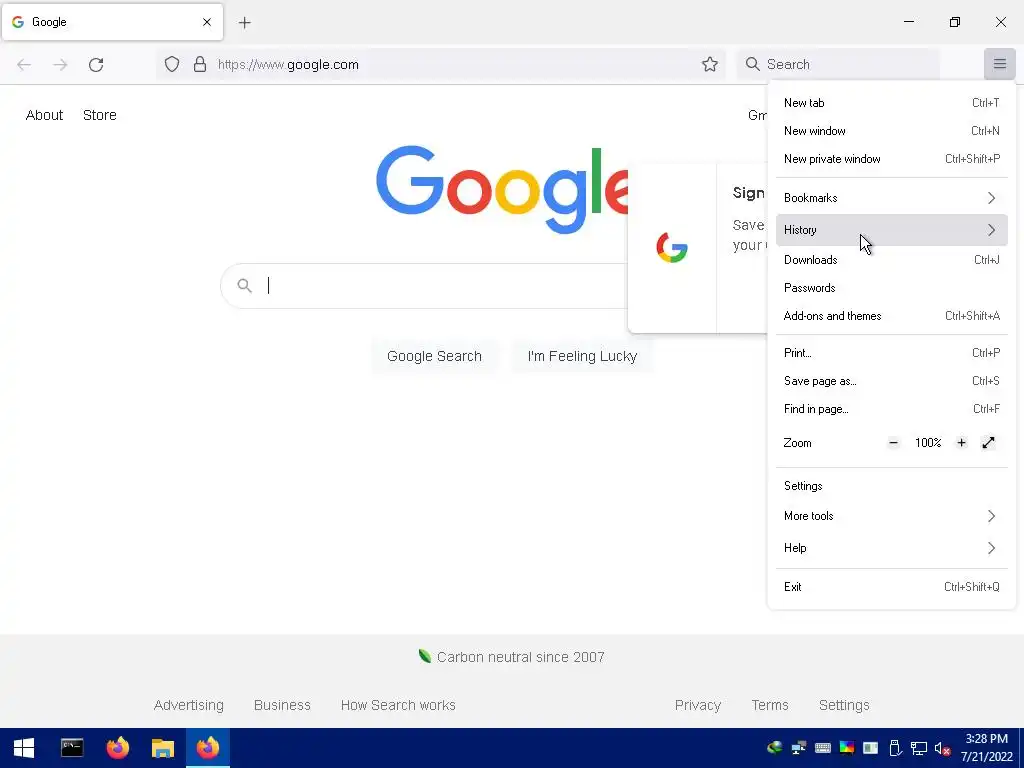
Task: Open Passwords from the menu
Action: (x=891, y=288)
